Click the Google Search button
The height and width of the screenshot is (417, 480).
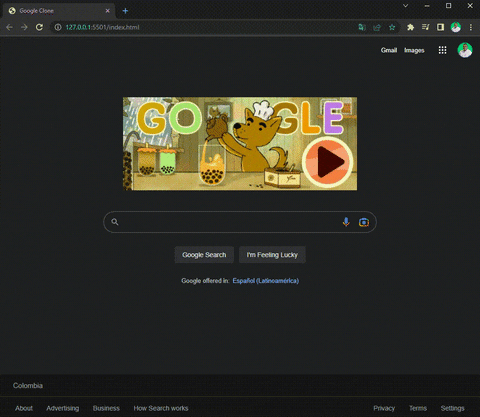[x=204, y=255]
